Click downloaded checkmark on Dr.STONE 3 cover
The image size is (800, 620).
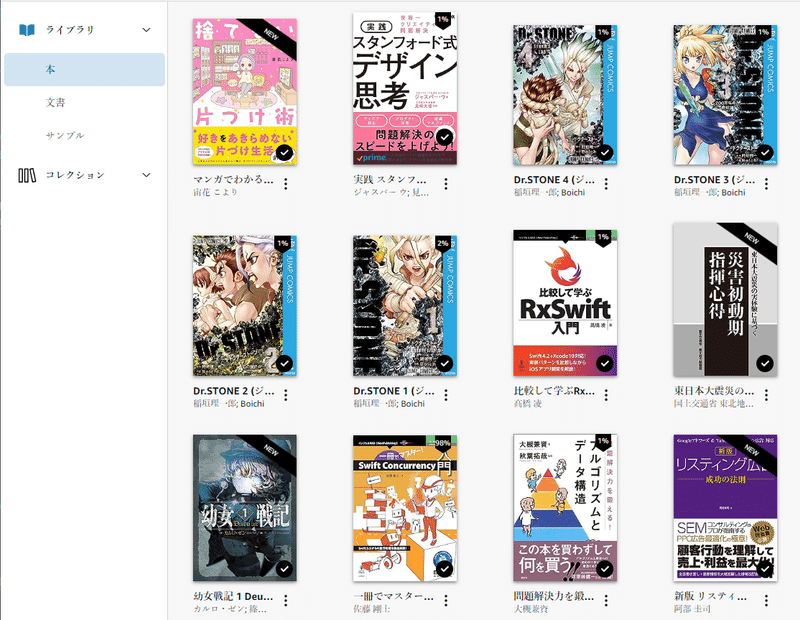(765, 153)
